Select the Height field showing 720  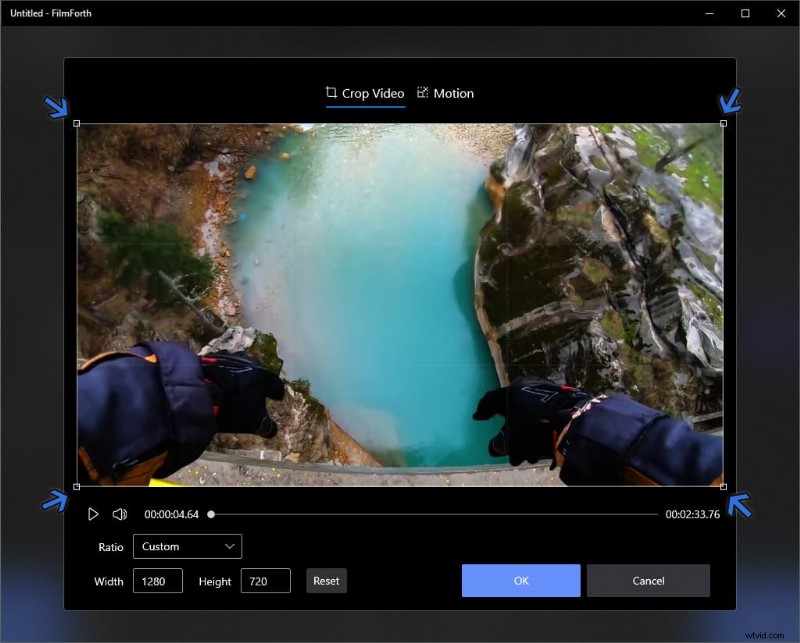(265, 580)
